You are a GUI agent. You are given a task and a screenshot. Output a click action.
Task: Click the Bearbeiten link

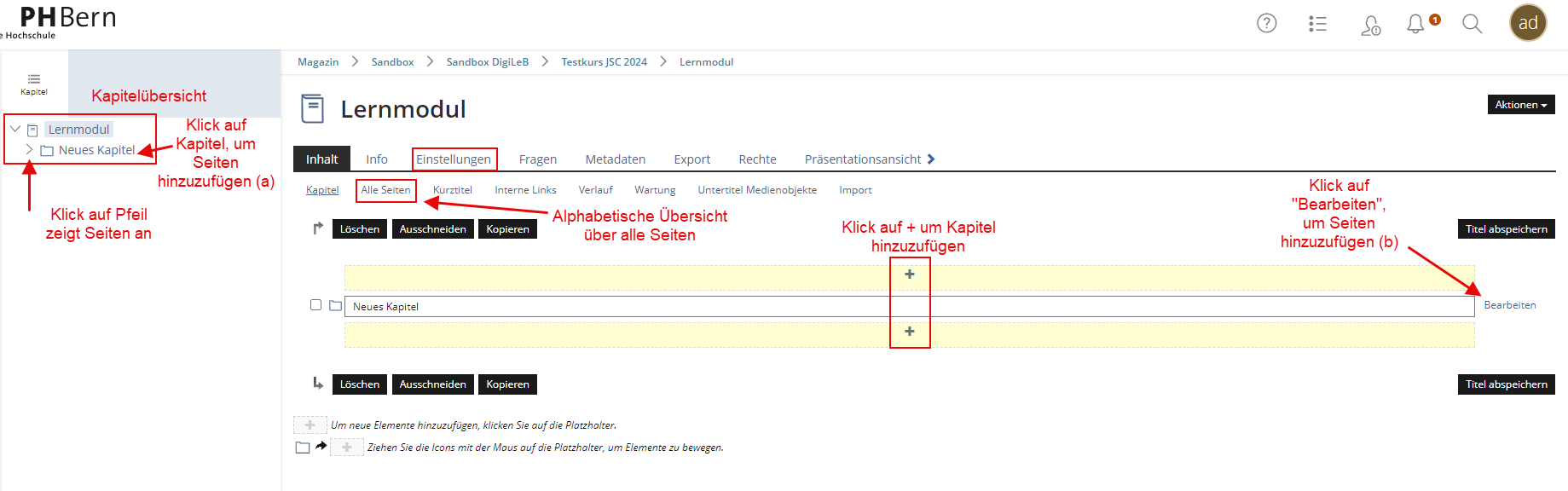pyautogui.click(x=1509, y=305)
